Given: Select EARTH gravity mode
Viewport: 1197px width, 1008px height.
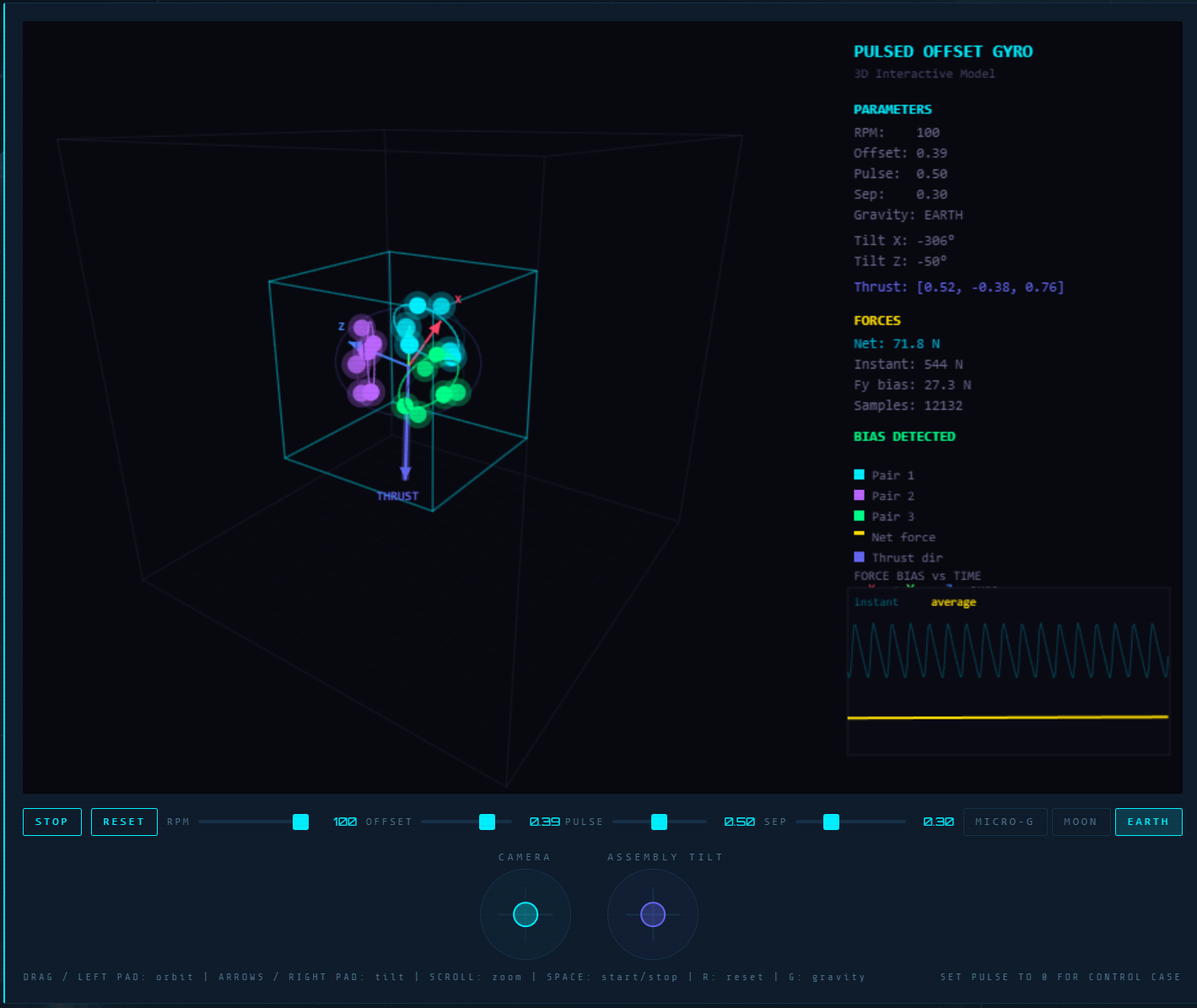Looking at the screenshot, I should tap(1148, 822).
